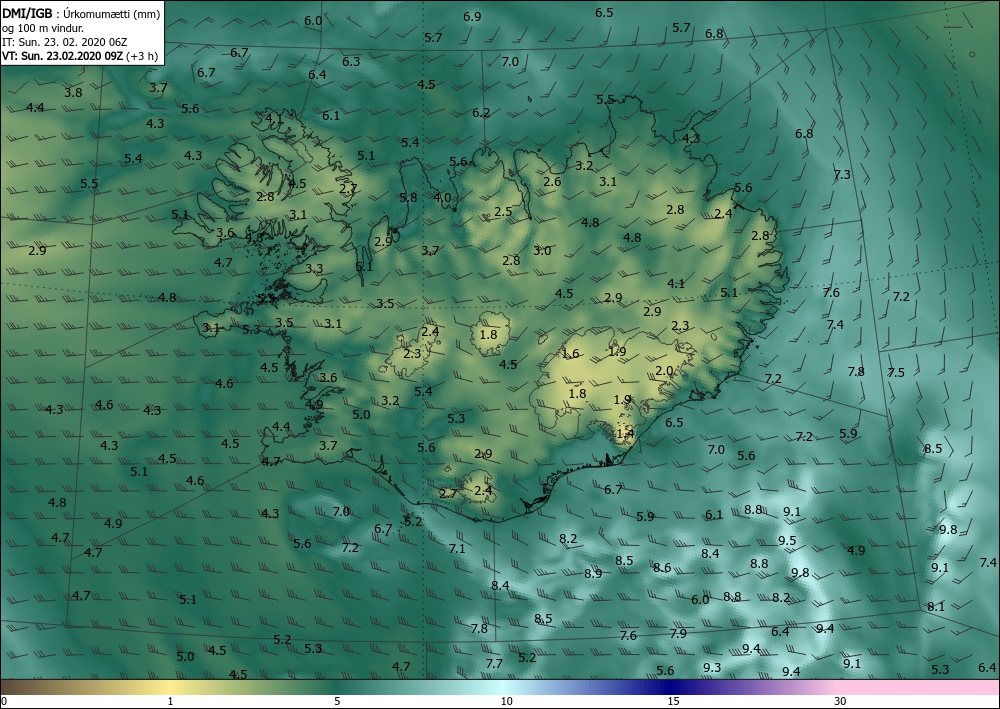Click the '10' label on the color scale

[x=506, y=702]
